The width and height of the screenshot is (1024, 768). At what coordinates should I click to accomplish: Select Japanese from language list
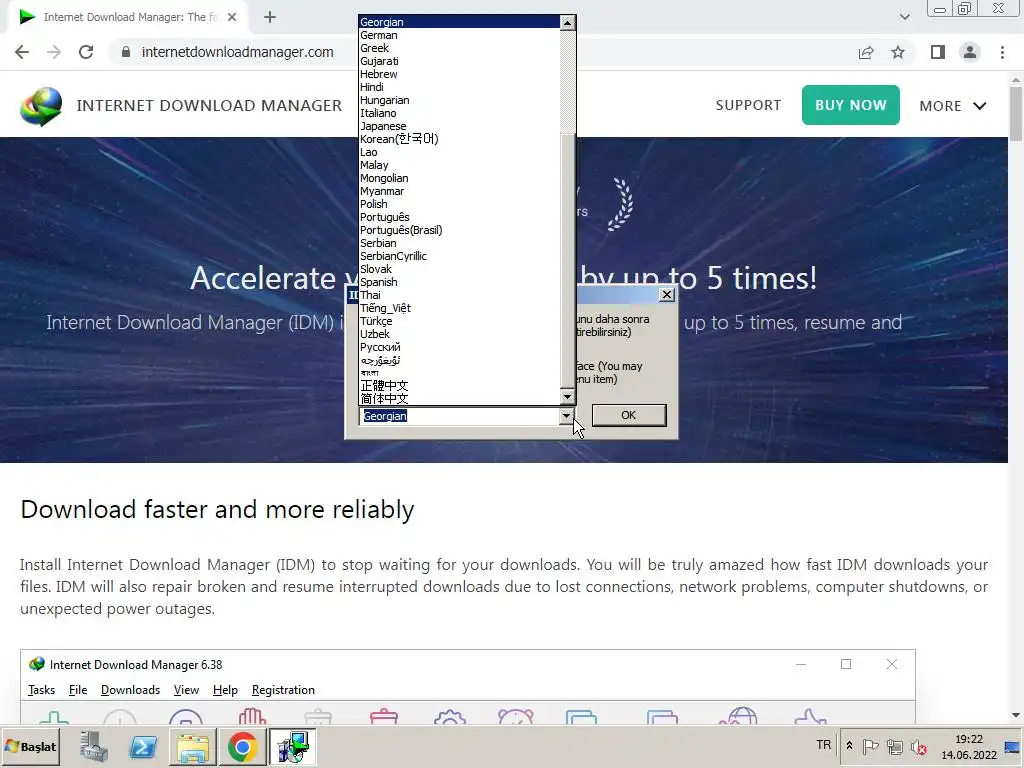460,127
